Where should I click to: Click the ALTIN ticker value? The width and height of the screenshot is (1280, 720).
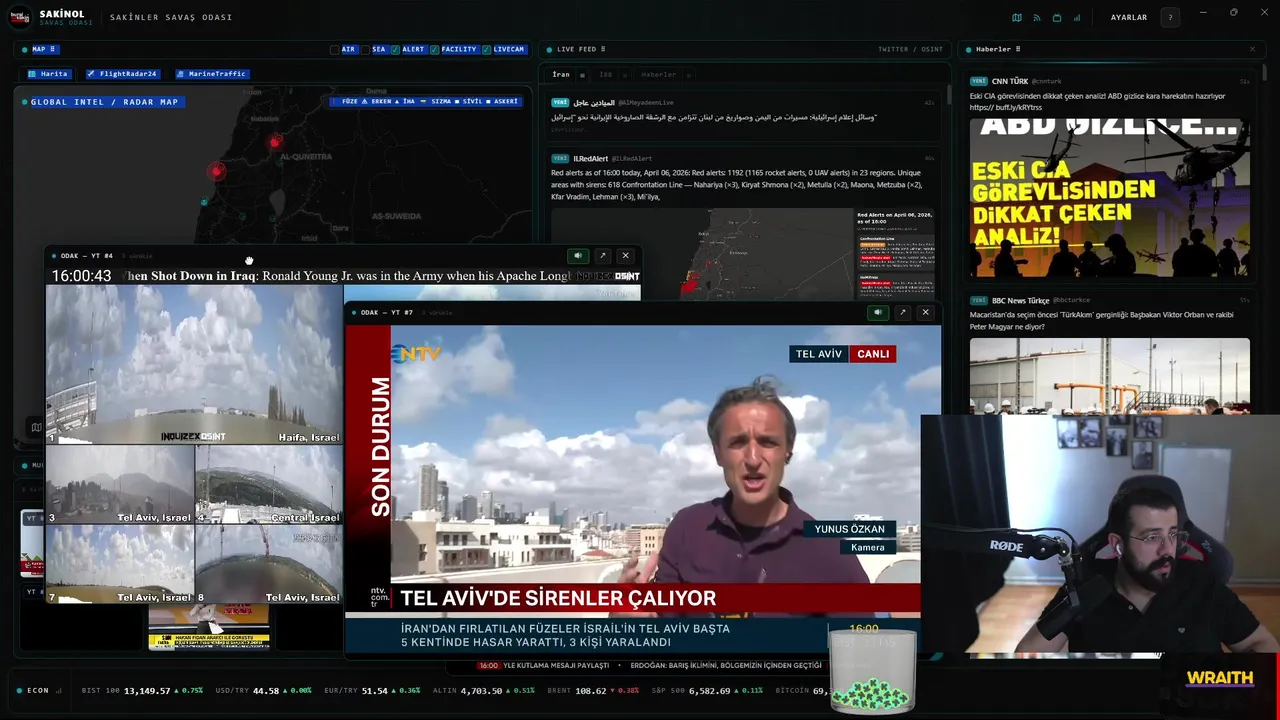coord(482,691)
